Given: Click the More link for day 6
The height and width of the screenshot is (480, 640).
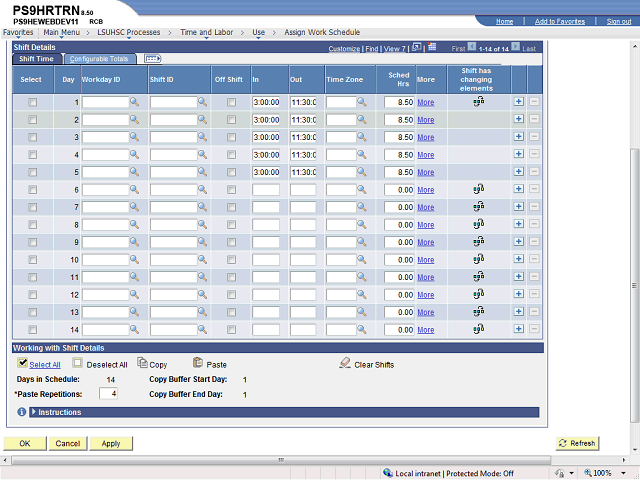Looking at the screenshot, I should tap(425, 190).
